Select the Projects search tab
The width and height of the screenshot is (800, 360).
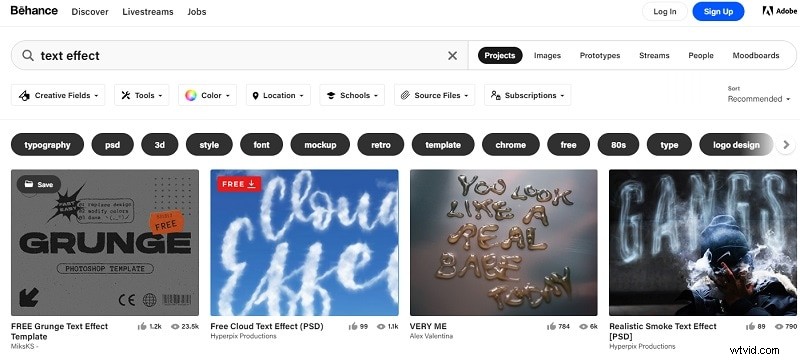click(x=500, y=56)
